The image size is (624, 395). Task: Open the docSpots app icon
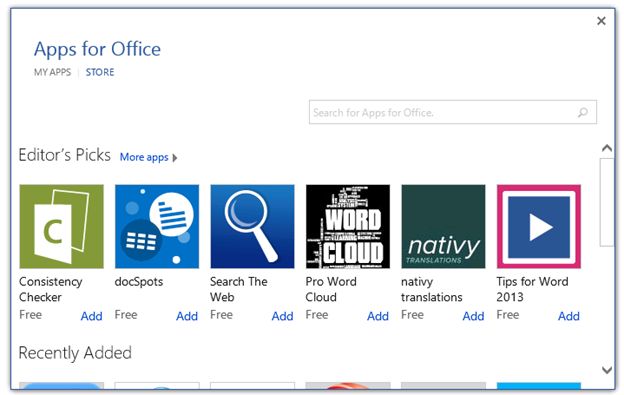(x=157, y=226)
